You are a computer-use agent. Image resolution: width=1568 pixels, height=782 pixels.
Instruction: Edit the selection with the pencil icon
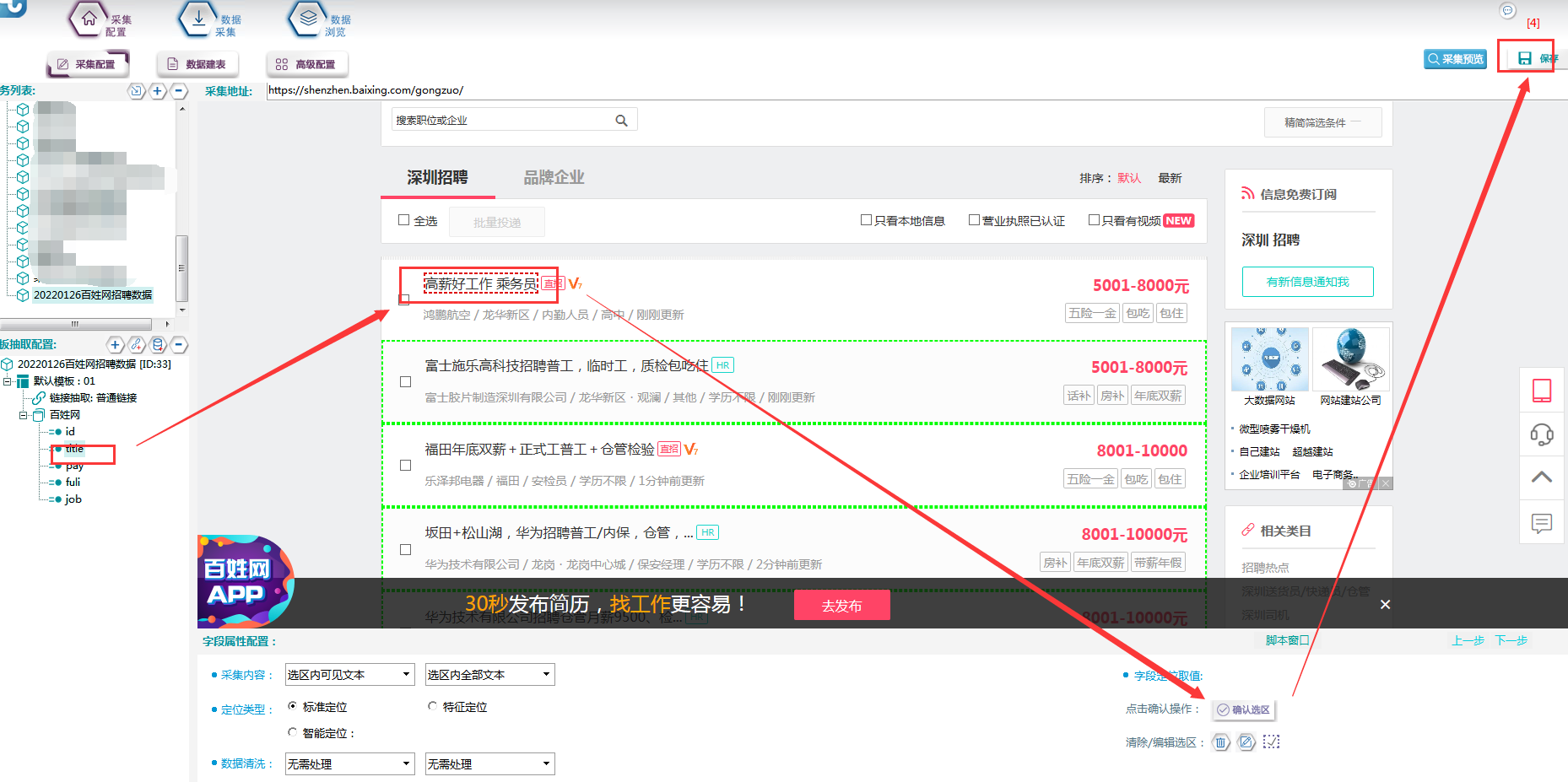pyautogui.click(x=1247, y=742)
